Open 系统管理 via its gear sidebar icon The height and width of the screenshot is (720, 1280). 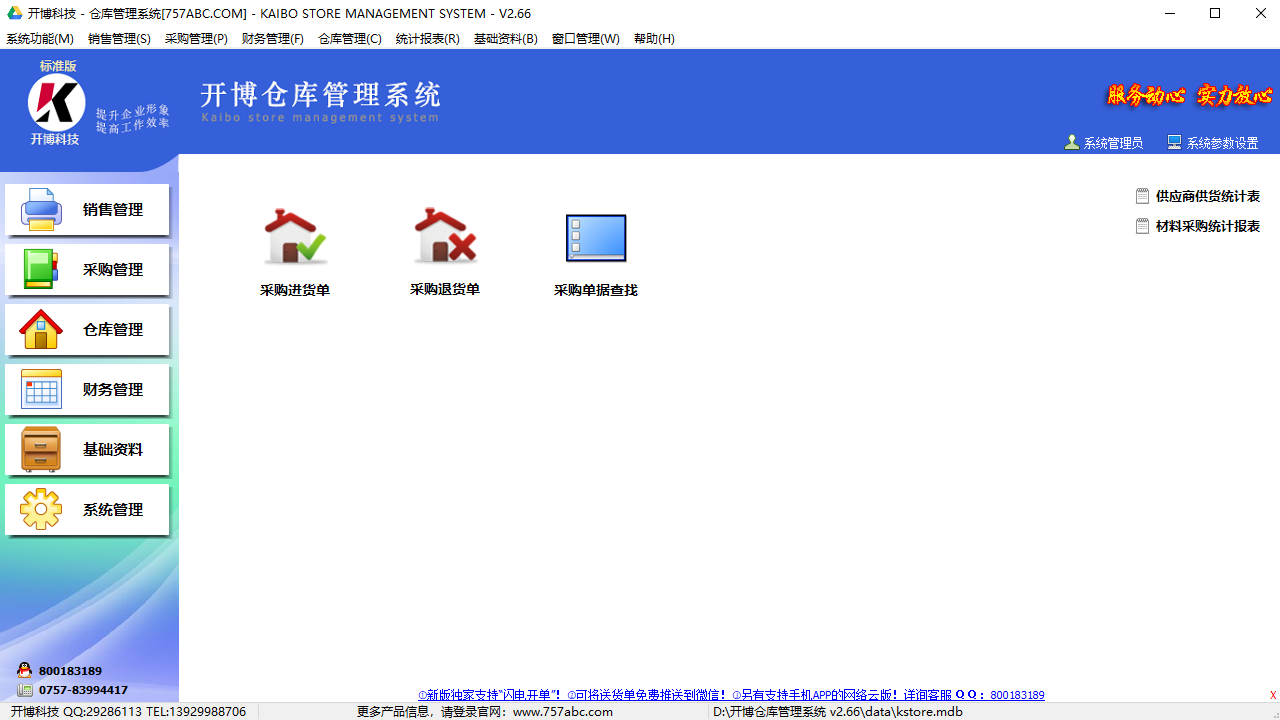click(x=40, y=509)
